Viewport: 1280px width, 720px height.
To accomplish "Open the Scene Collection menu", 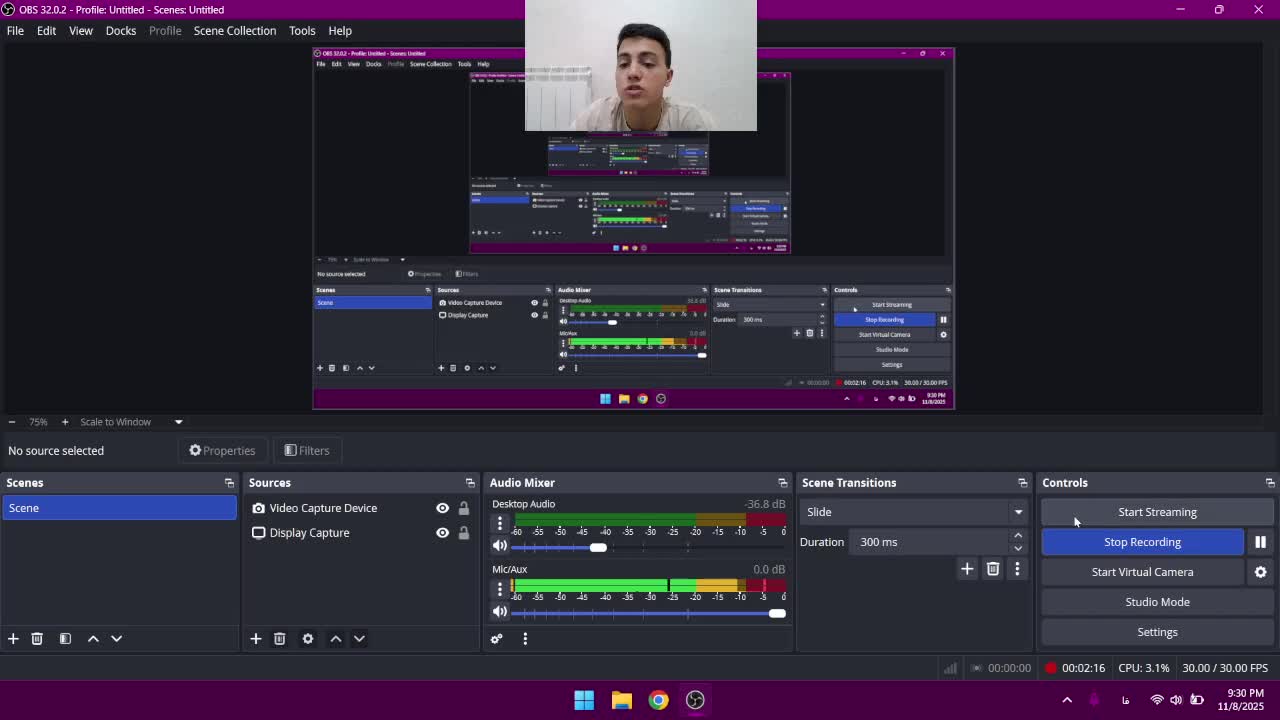I will tap(234, 31).
